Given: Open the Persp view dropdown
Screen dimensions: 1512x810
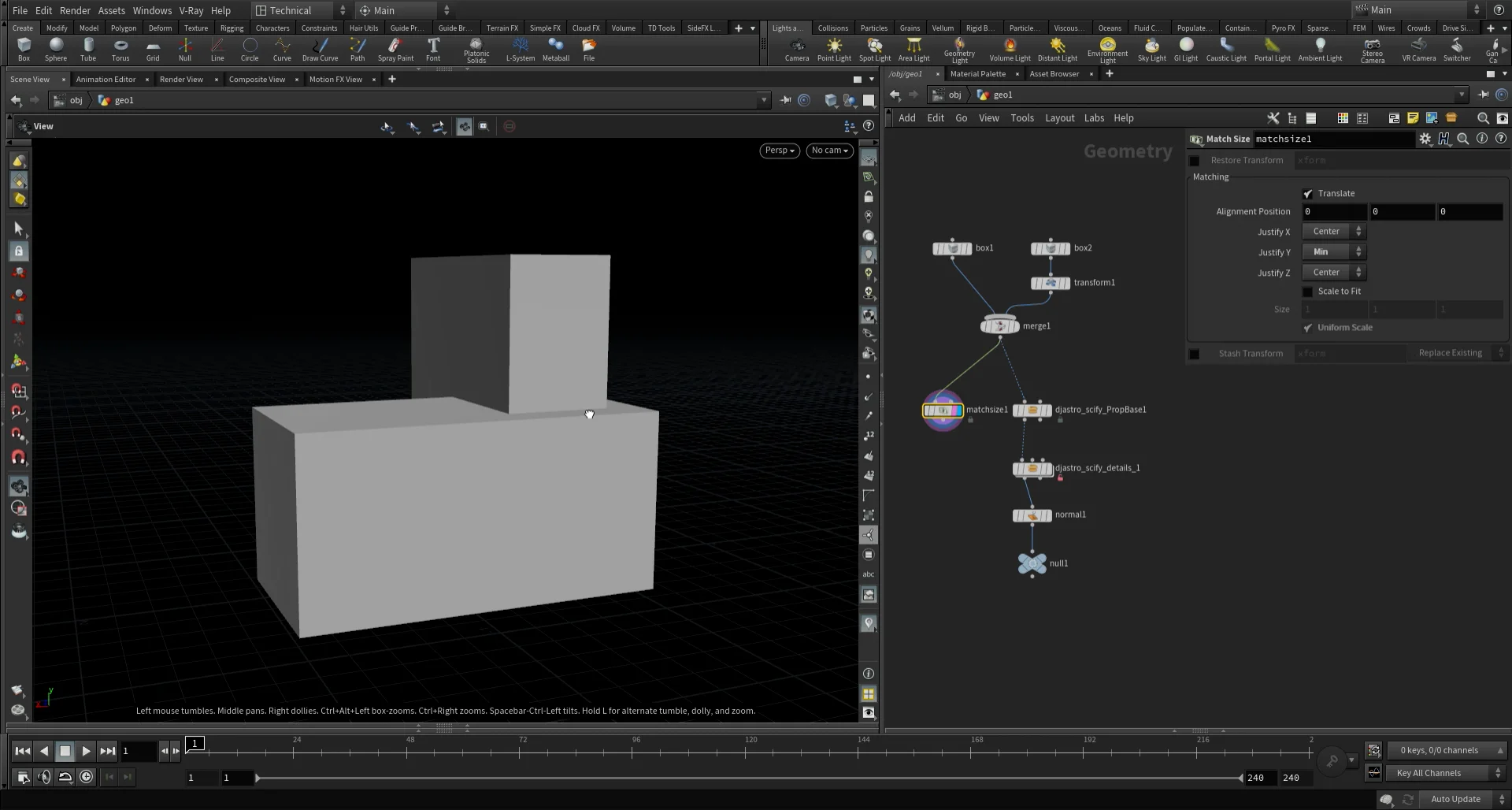Looking at the screenshot, I should (x=778, y=150).
